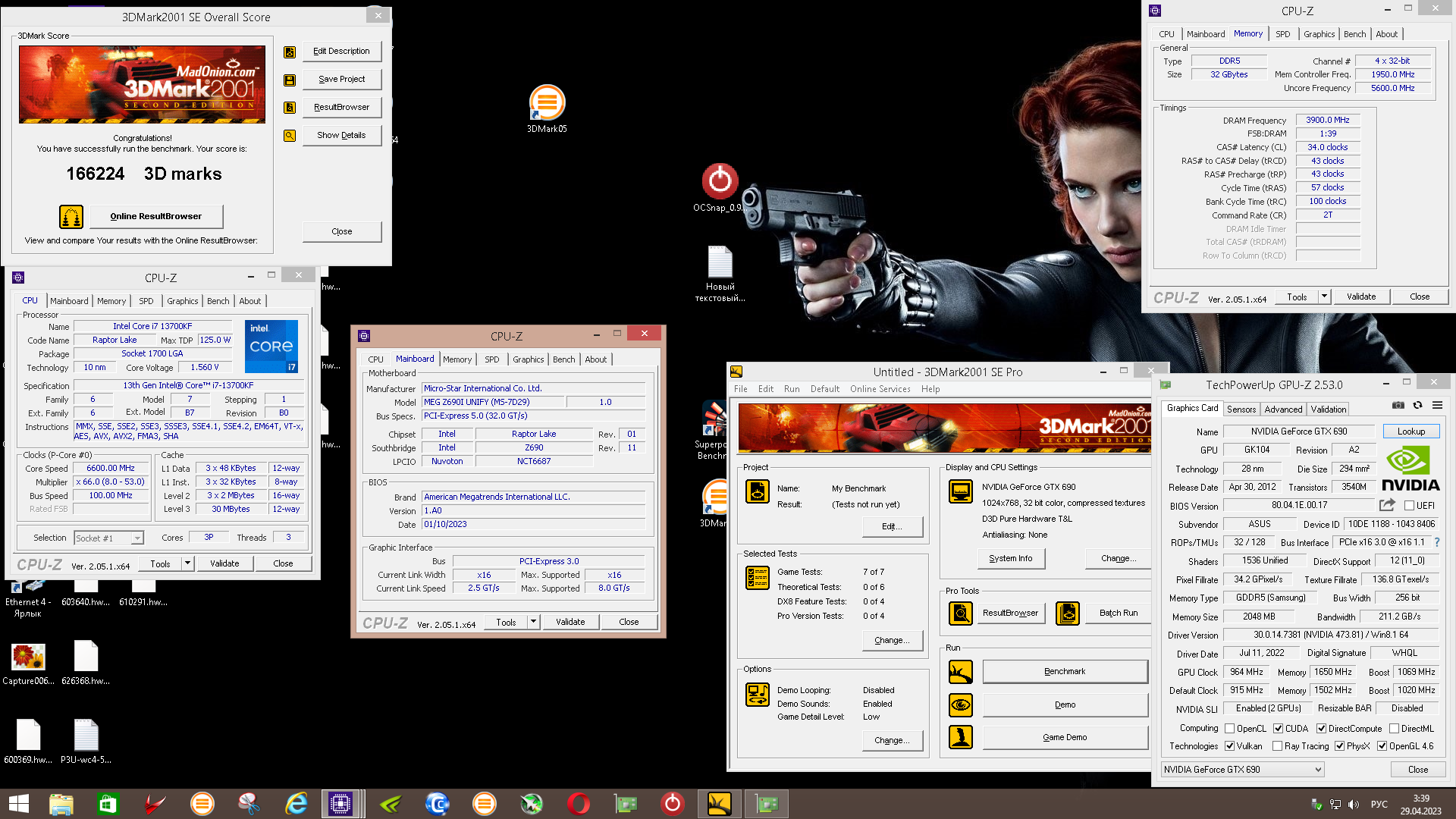
Task: Expand Tools dropdown arrow in CPU-Z CPU window
Action: [x=187, y=563]
